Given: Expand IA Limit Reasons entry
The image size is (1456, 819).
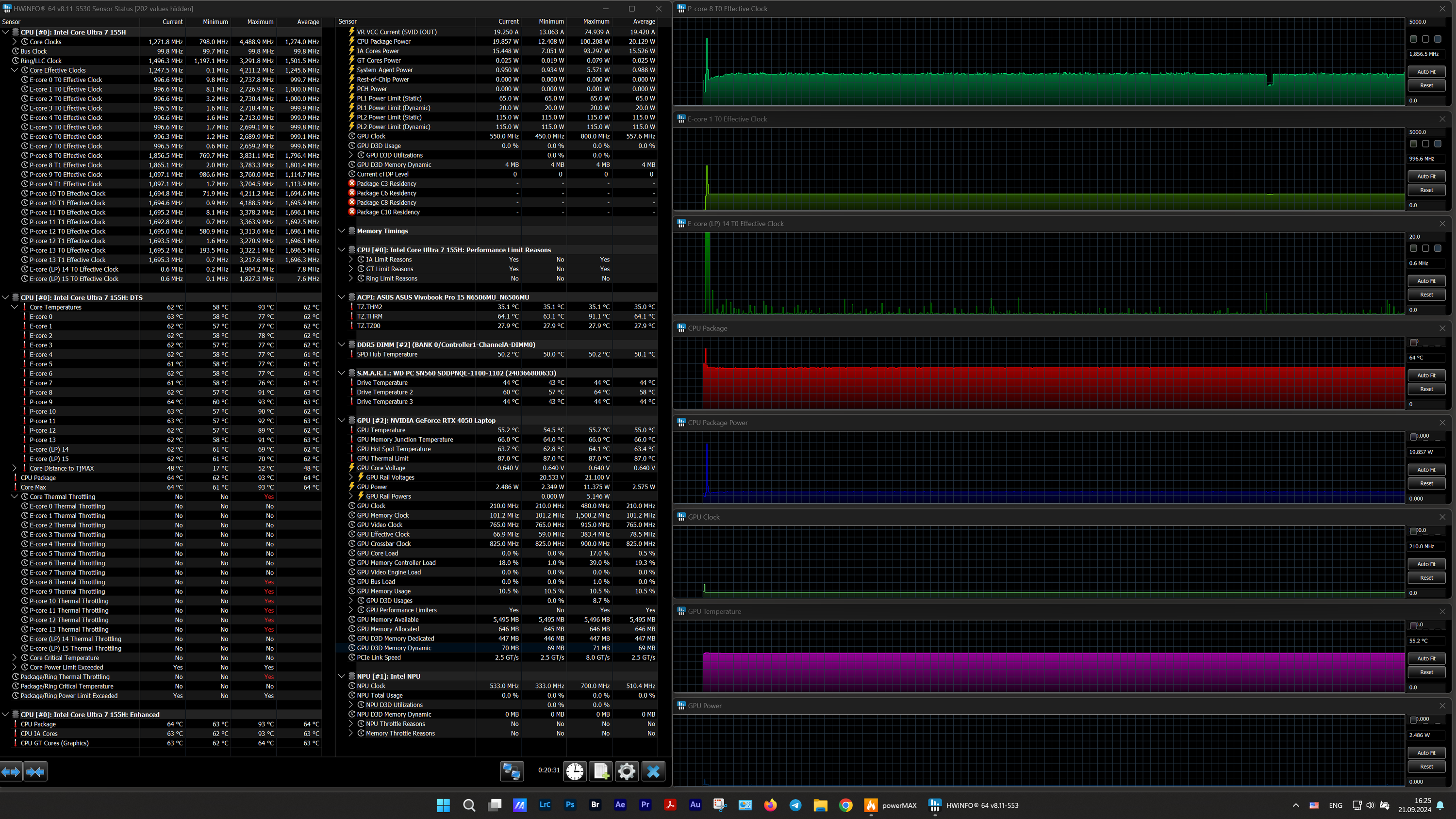Looking at the screenshot, I should click(x=350, y=260).
